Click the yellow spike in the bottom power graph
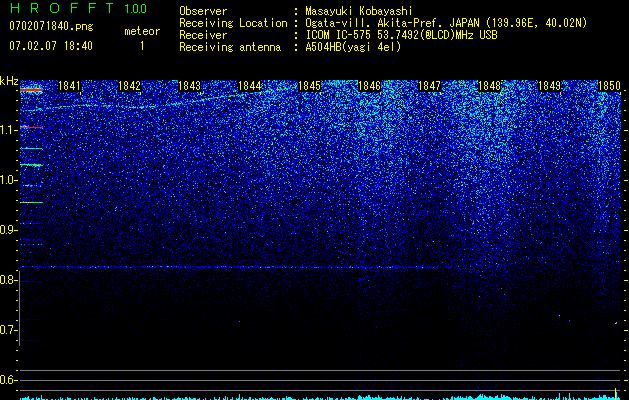629x400 pixels. [616, 392]
